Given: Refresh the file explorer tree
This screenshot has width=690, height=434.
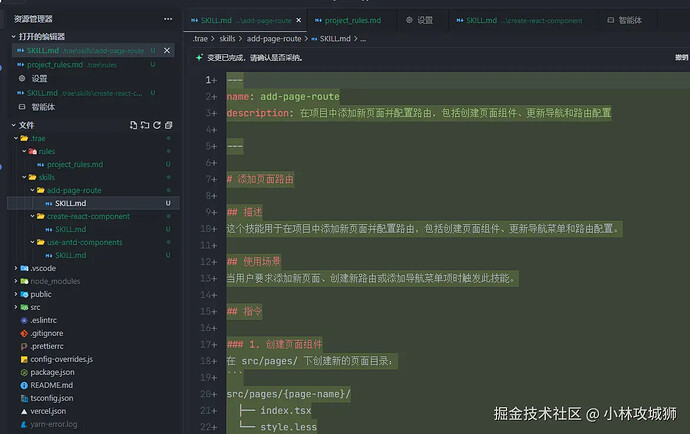Looking at the screenshot, I should 156,125.
